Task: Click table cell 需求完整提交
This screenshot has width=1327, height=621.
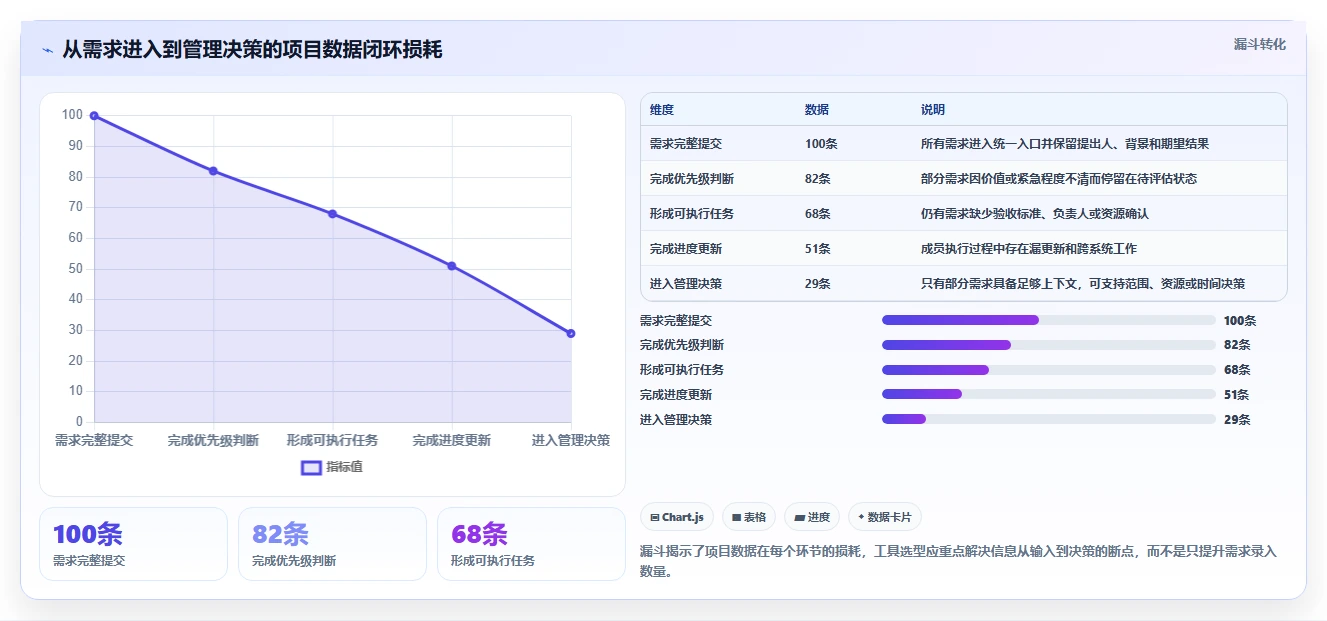Action: 686,144
